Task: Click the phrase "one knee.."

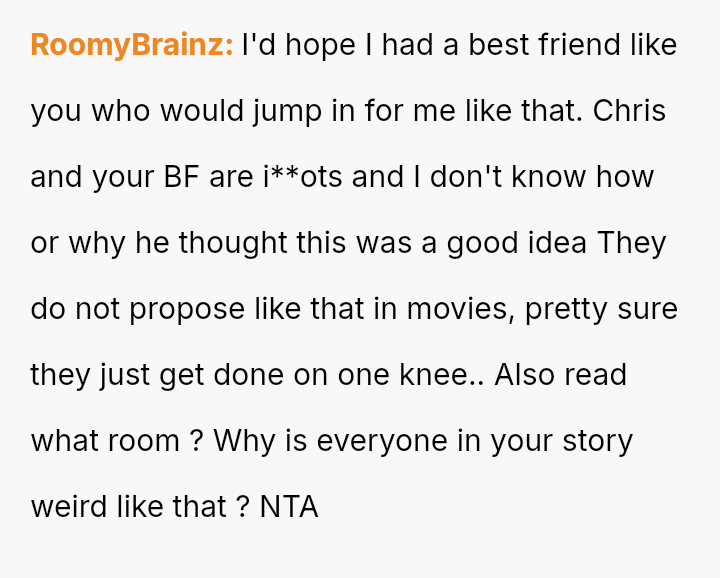Action: [409, 375]
